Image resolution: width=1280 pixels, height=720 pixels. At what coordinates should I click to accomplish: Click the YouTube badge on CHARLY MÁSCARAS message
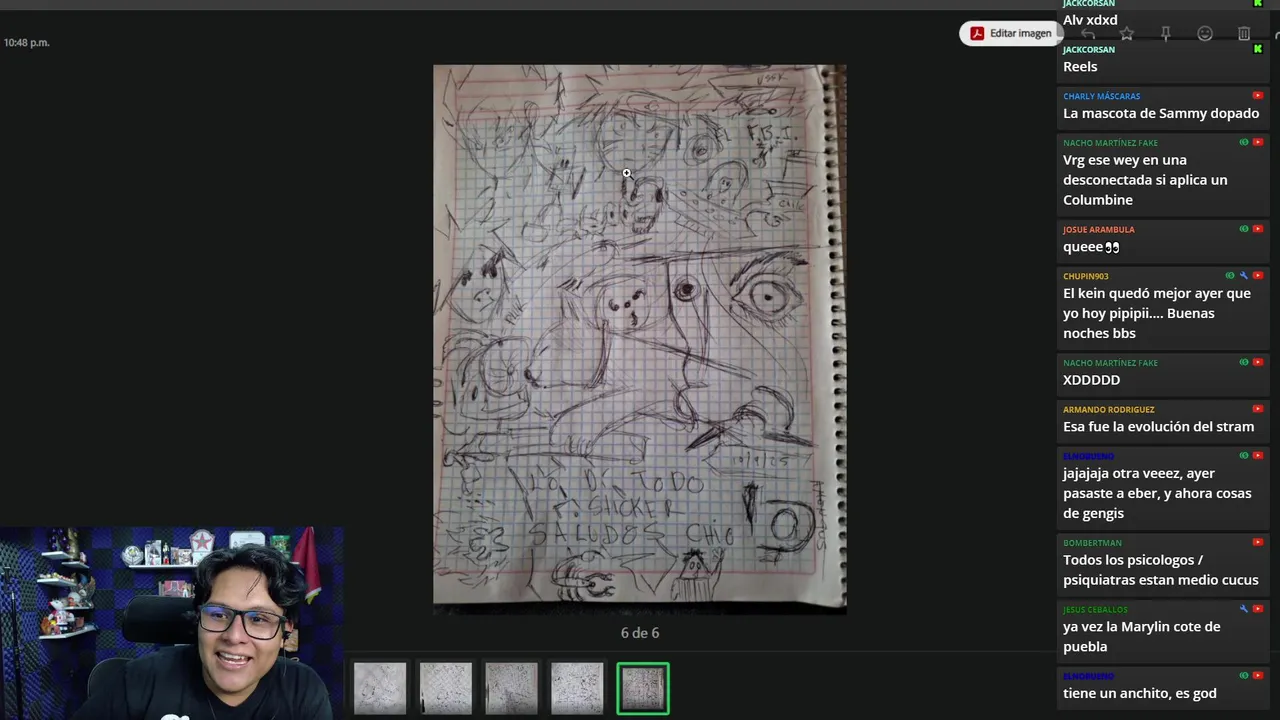[1258, 96]
